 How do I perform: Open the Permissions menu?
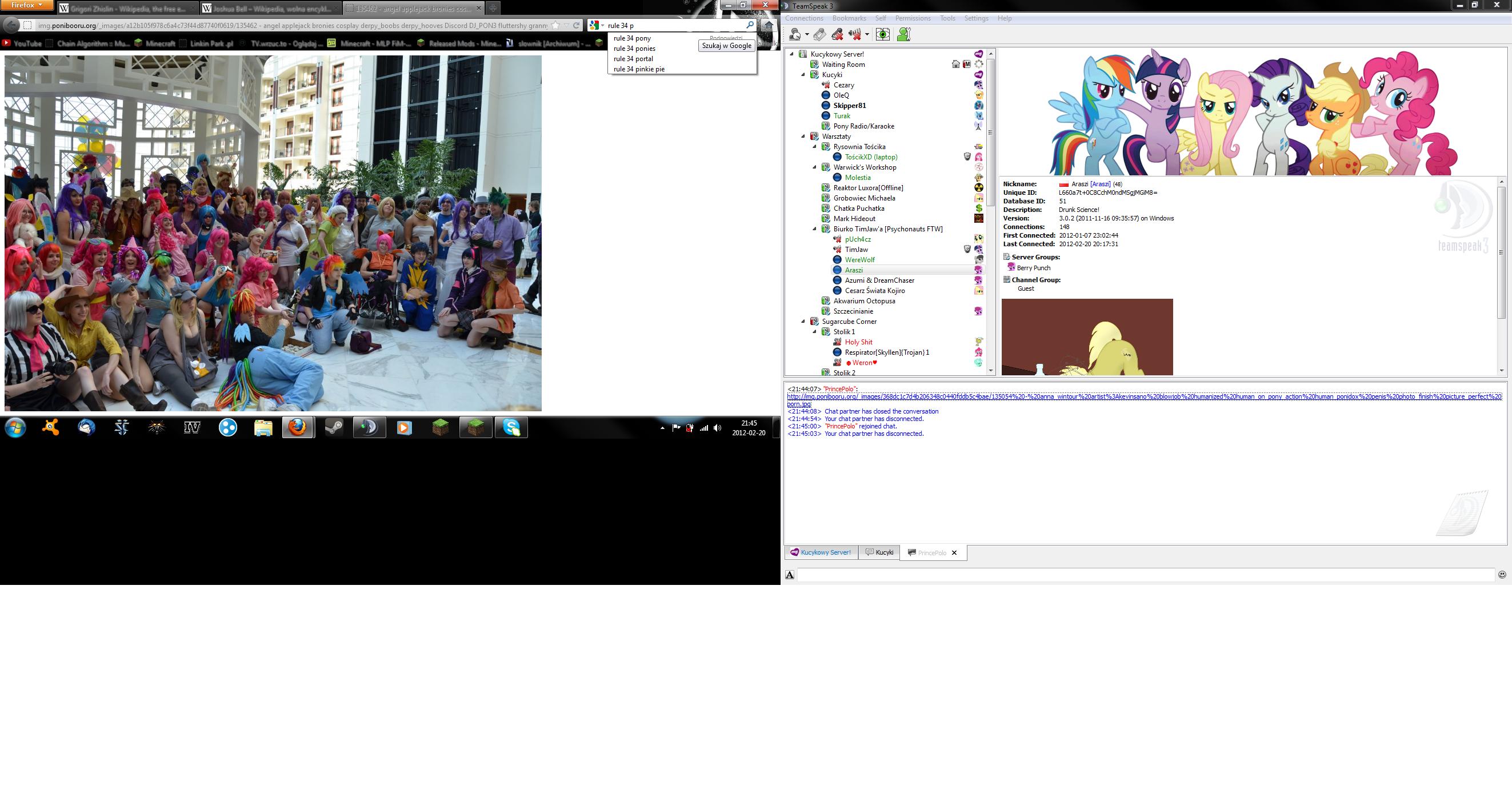(913, 18)
